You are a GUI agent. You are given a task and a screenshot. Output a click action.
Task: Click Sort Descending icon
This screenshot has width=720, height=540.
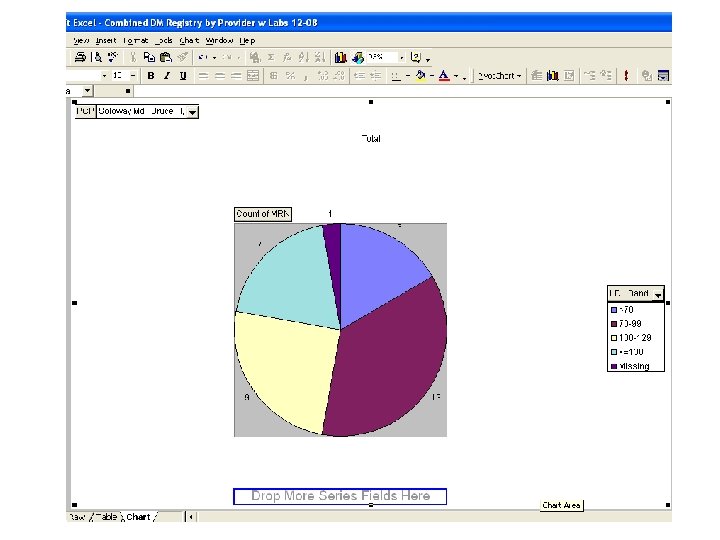click(320, 57)
